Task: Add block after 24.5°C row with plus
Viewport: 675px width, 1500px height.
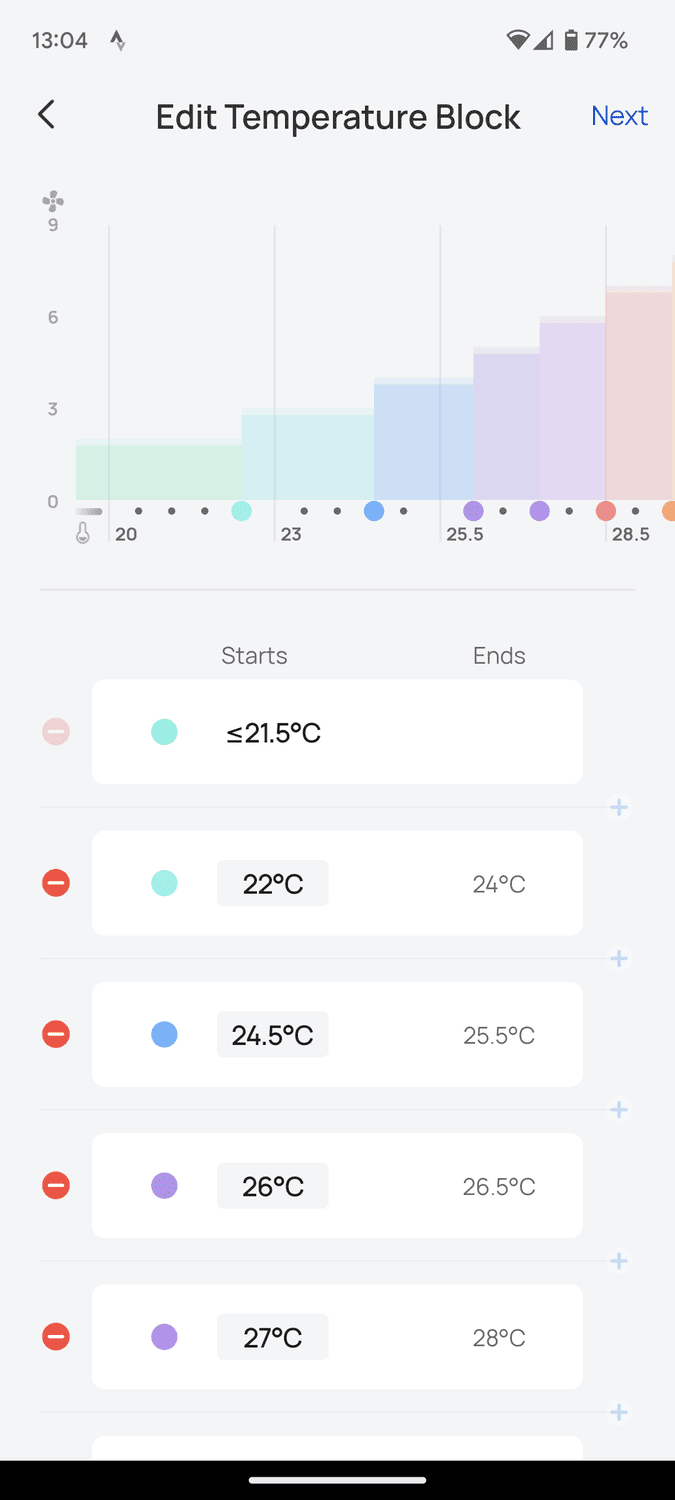Action: pyautogui.click(x=619, y=1110)
